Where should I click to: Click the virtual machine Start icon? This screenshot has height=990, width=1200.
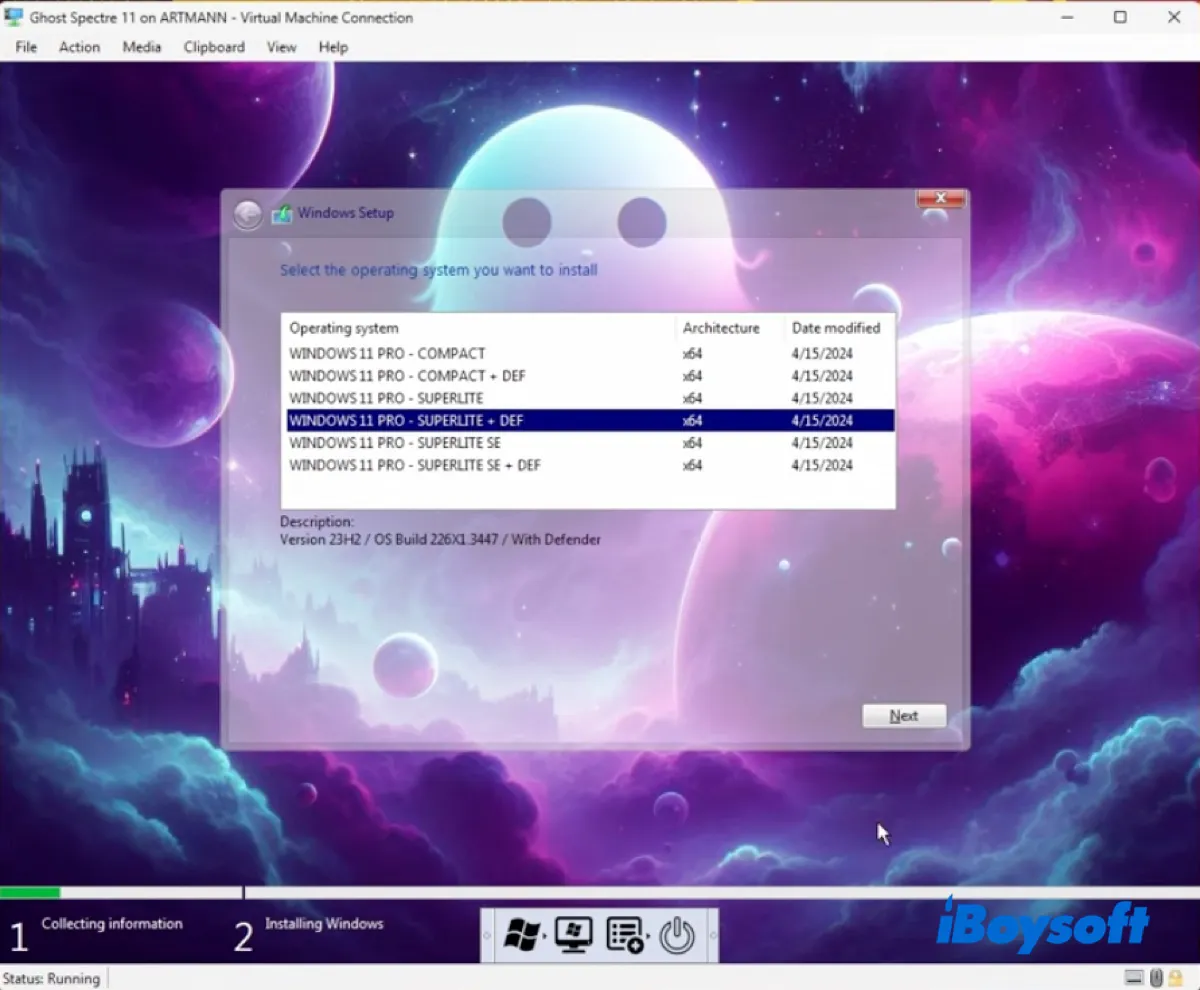(573, 935)
